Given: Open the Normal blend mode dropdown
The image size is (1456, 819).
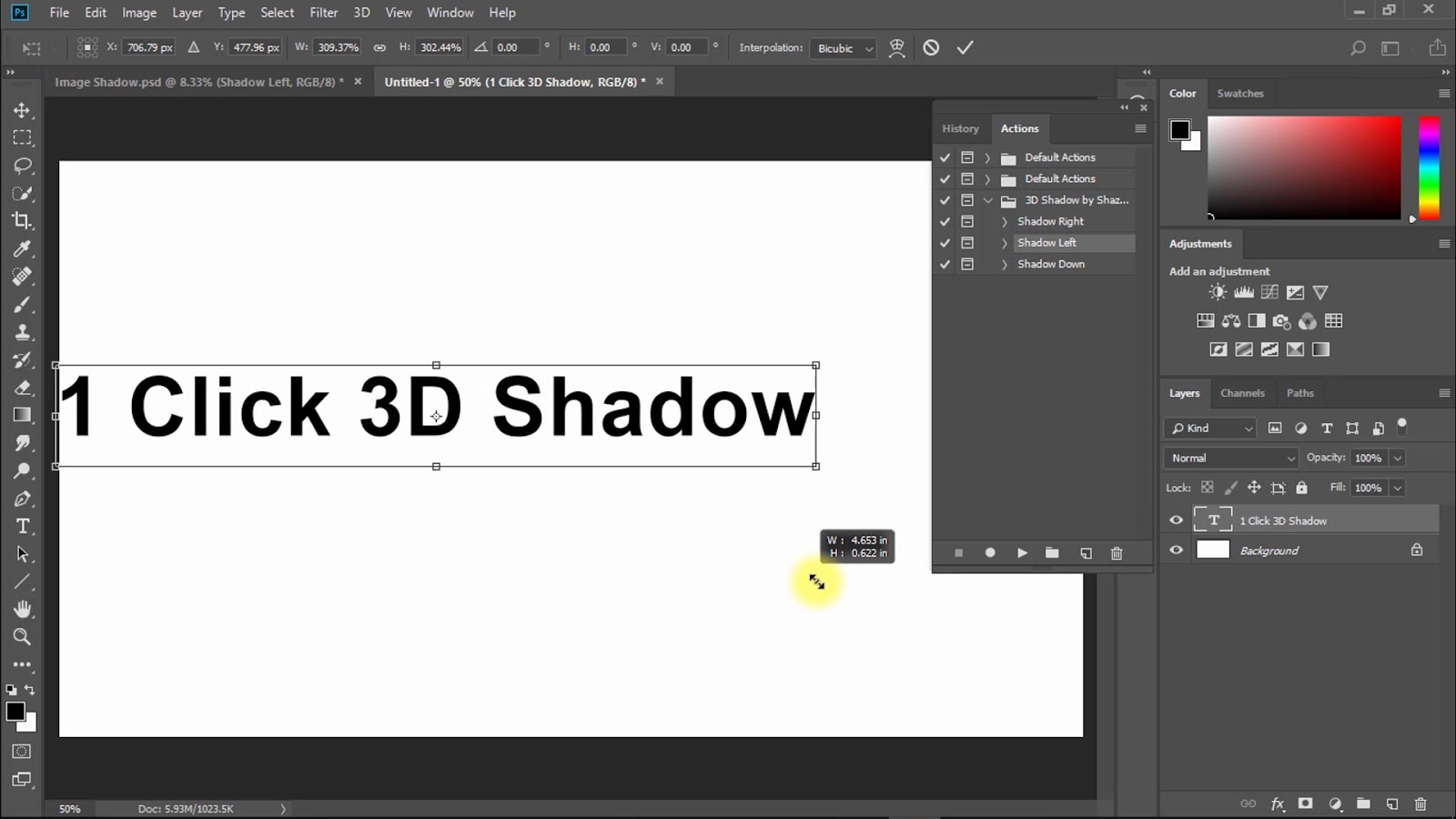Looking at the screenshot, I should pos(1231,458).
